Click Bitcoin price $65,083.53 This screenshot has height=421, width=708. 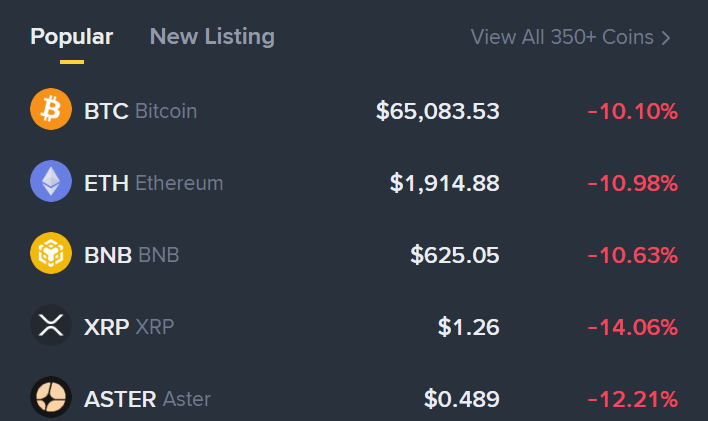[x=437, y=111]
